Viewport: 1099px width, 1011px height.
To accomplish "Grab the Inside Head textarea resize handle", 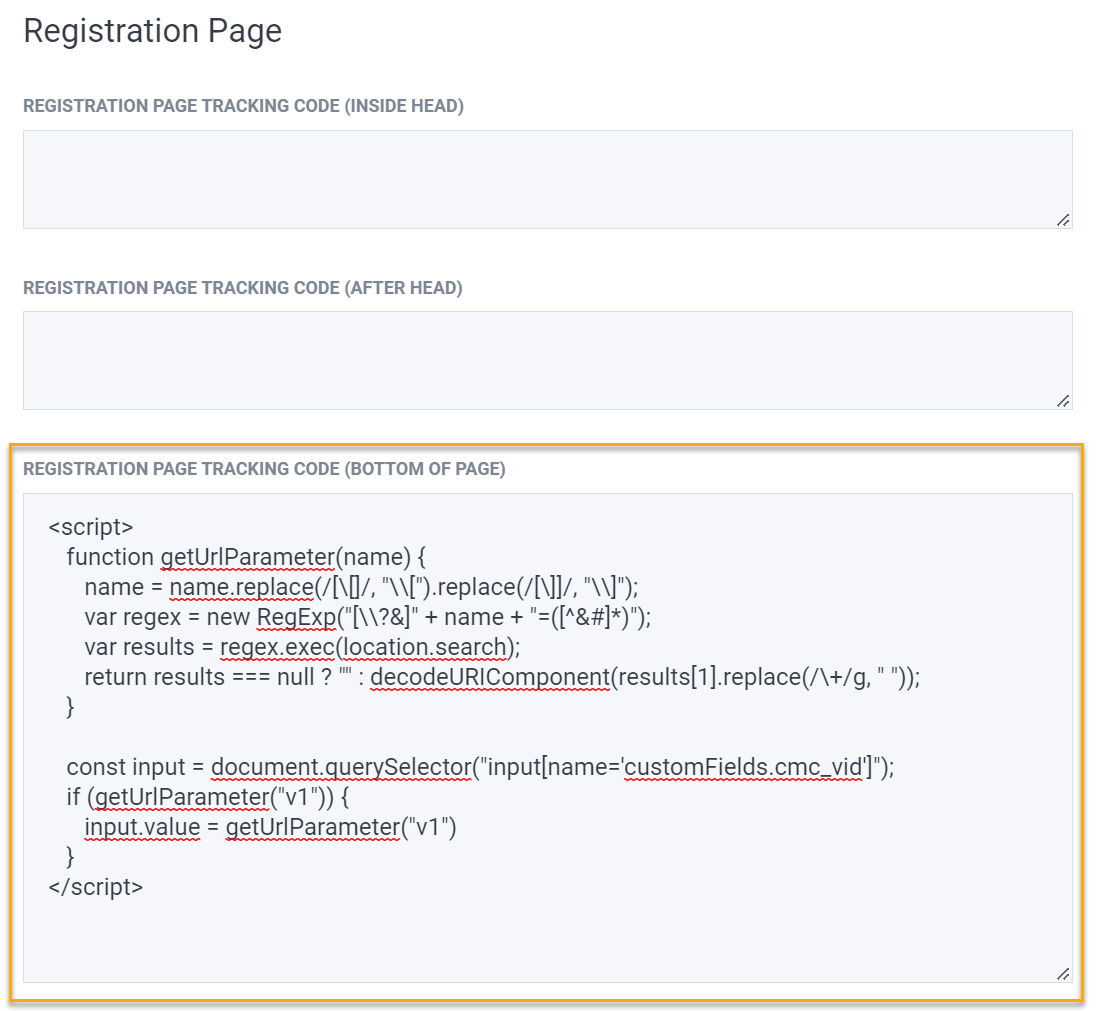I will point(1062,219).
